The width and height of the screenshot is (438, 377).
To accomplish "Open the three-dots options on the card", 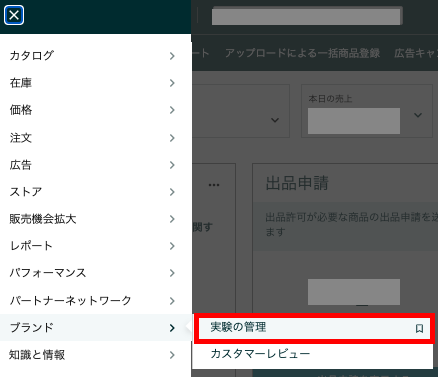I will pyautogui.click(x=214, y=185).
